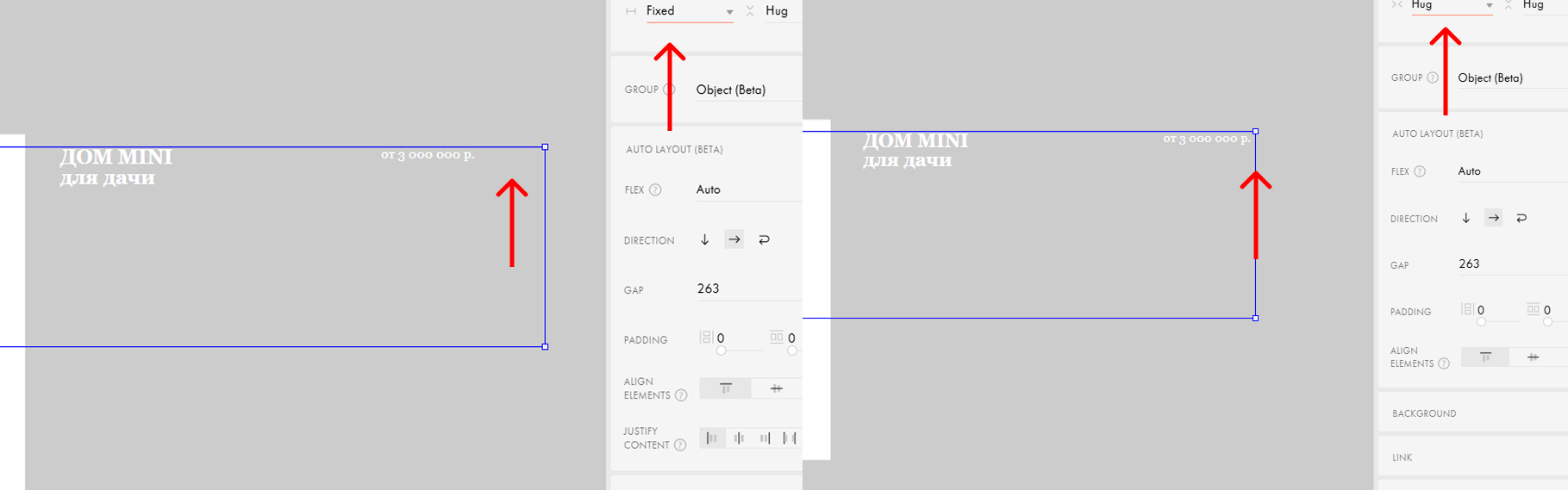Click Align Elements help icon in right panel
Image resolution: width=1568 pixels, height=490 pixels.
point(1444,363)
